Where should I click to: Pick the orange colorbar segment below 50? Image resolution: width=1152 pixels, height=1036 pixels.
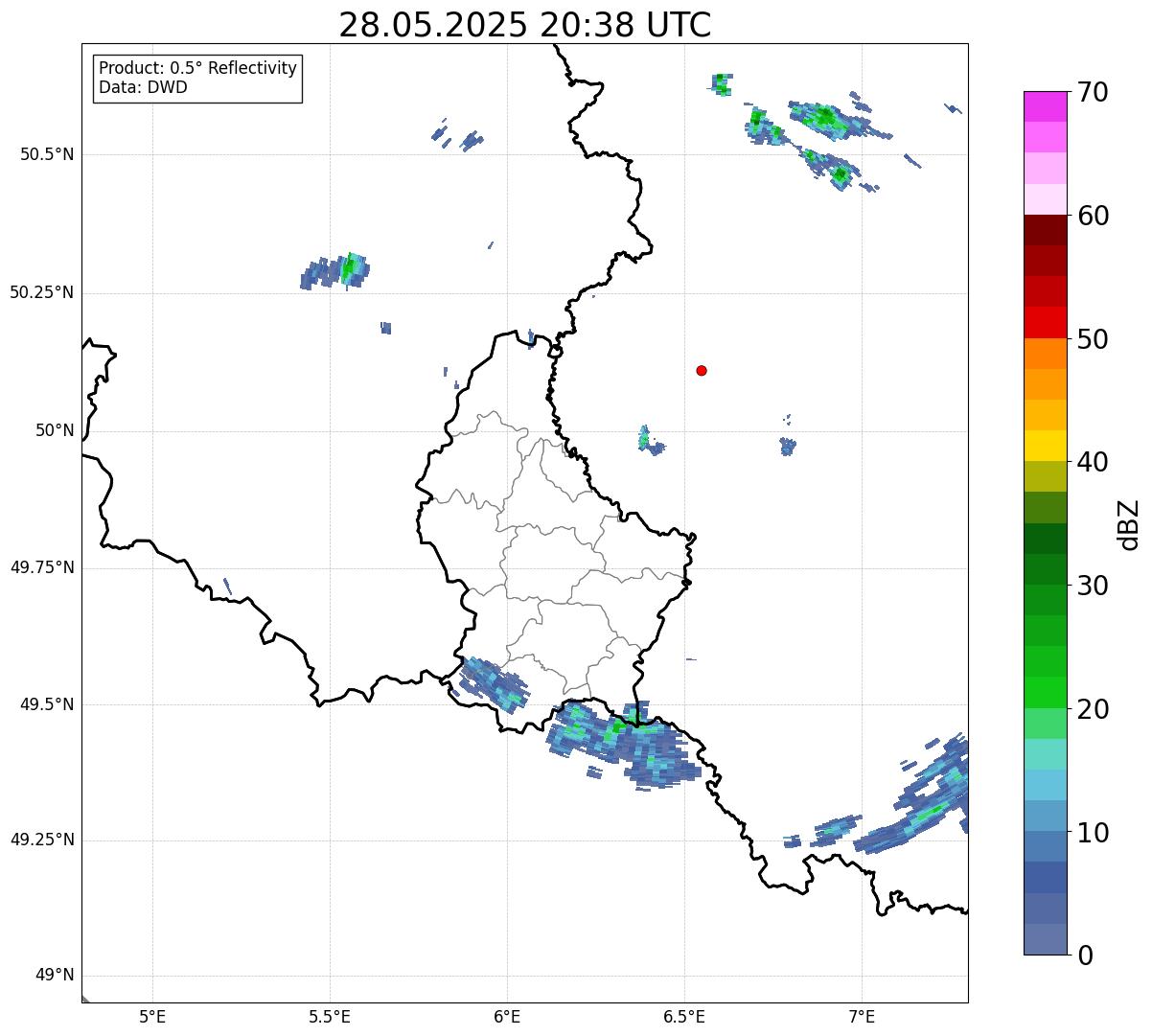tap(1046, 354)
